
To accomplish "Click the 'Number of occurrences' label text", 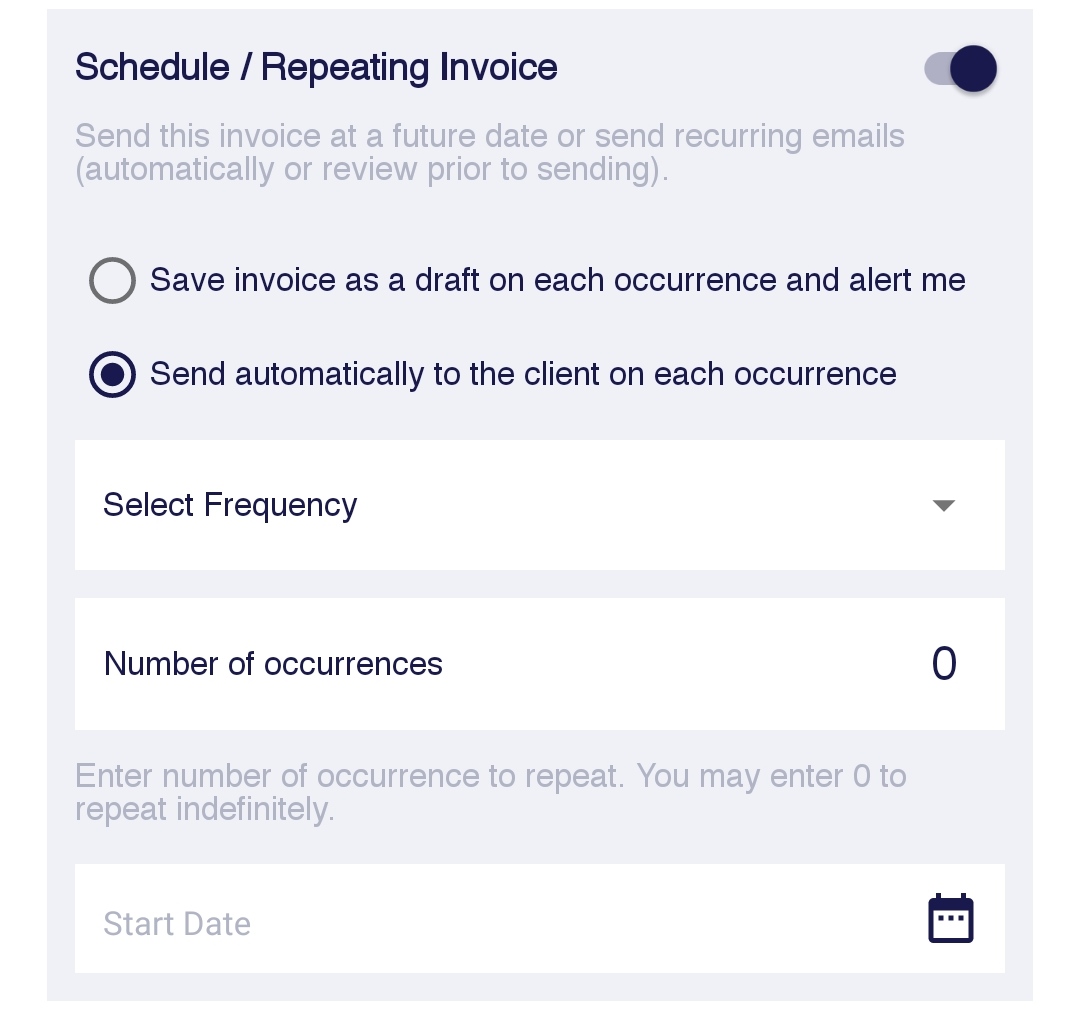I will coord(273,664).
